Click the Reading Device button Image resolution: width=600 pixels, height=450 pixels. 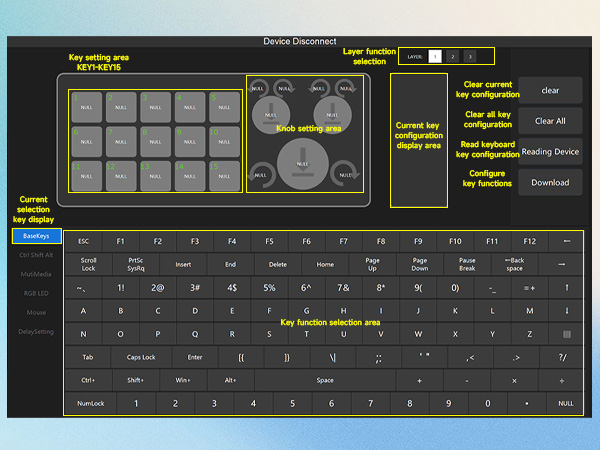550,152
